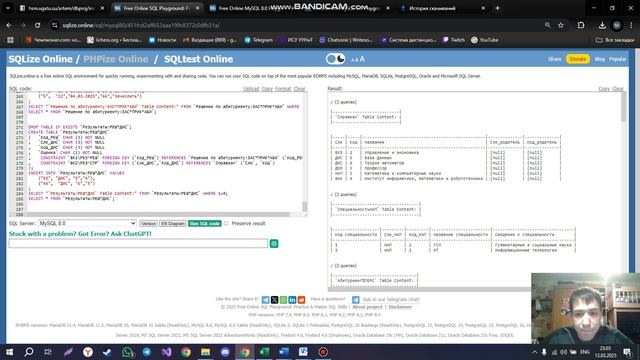Open the bookmarks apps grid icon
The height and width of the screenshot is (360, 640).
[x=10, y=40]
